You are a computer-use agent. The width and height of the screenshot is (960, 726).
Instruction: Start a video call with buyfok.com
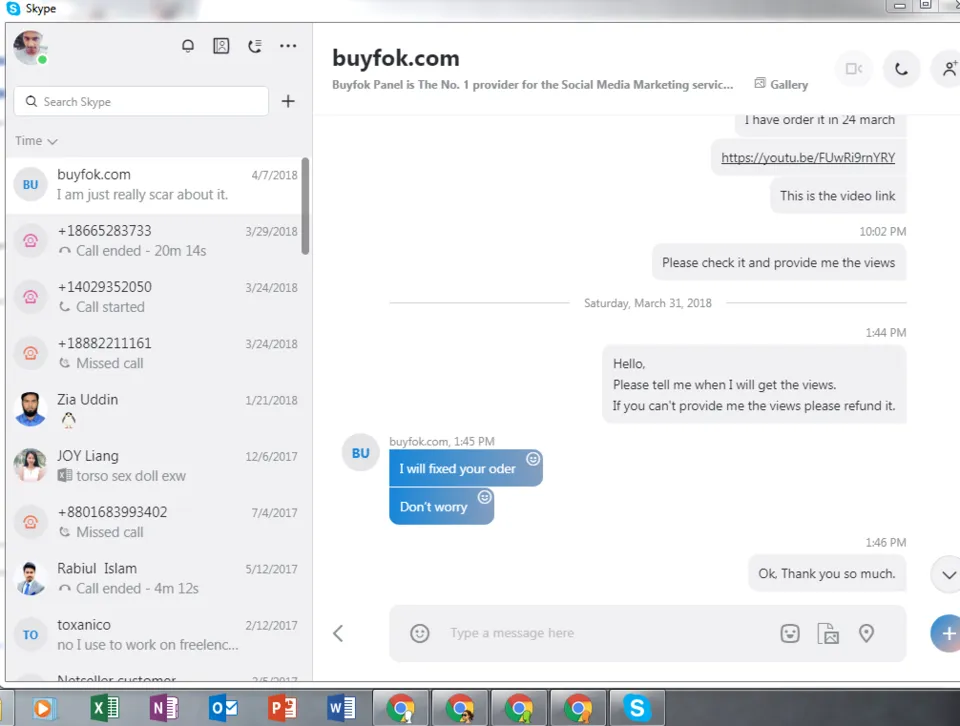pyautogui.click(x=853, y=69)
